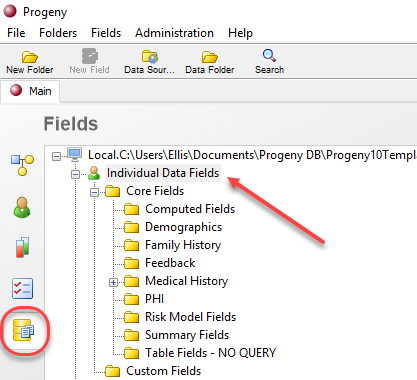Screen dimensions: 417x380
Task: Click the PHI folder icon
Action: click(x=131, y=299)
